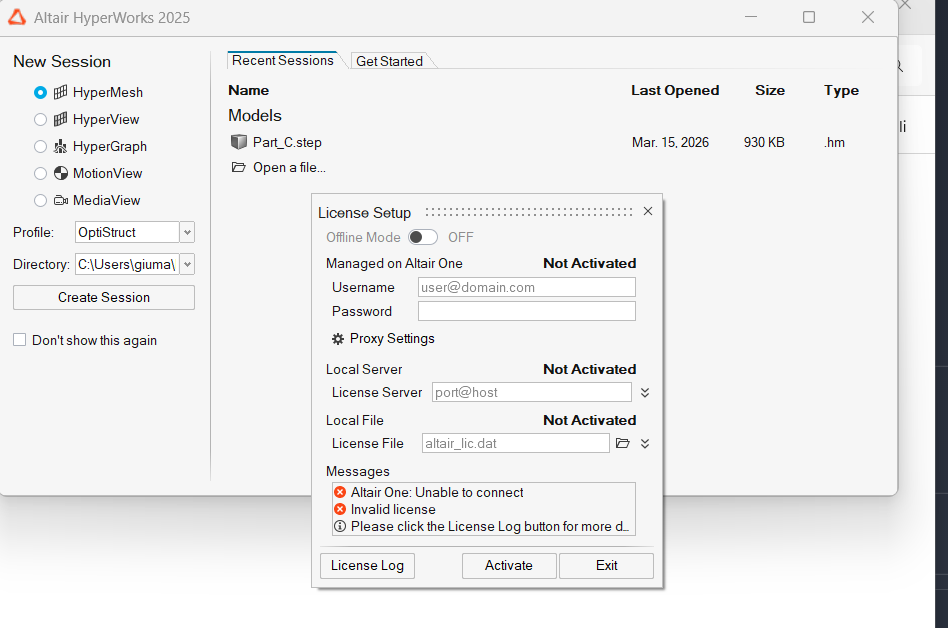This screenshot has height=628, width=948.
Task: Click the Altair One error icon
Action: point(340,492)
